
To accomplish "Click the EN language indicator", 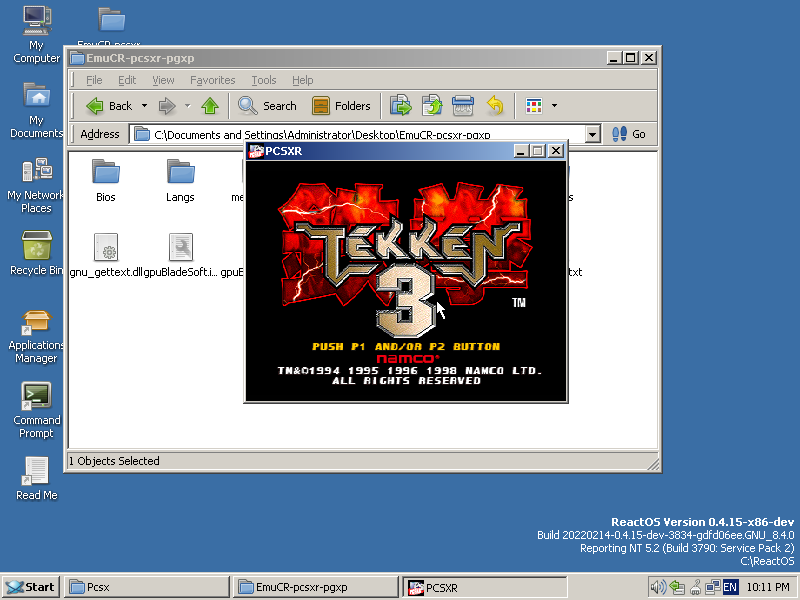I will point(730,587).
